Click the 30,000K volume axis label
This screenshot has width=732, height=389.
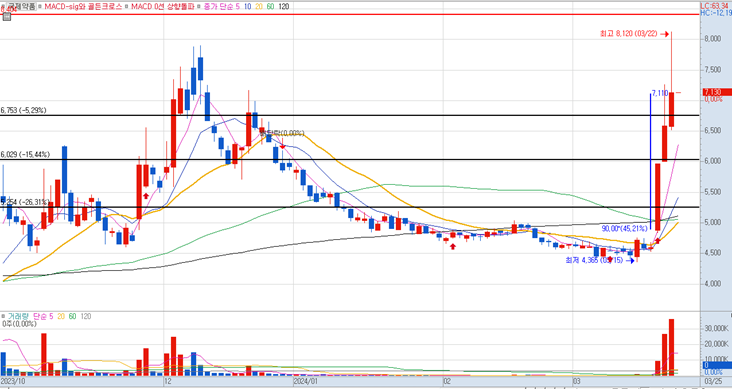point(716,329)
